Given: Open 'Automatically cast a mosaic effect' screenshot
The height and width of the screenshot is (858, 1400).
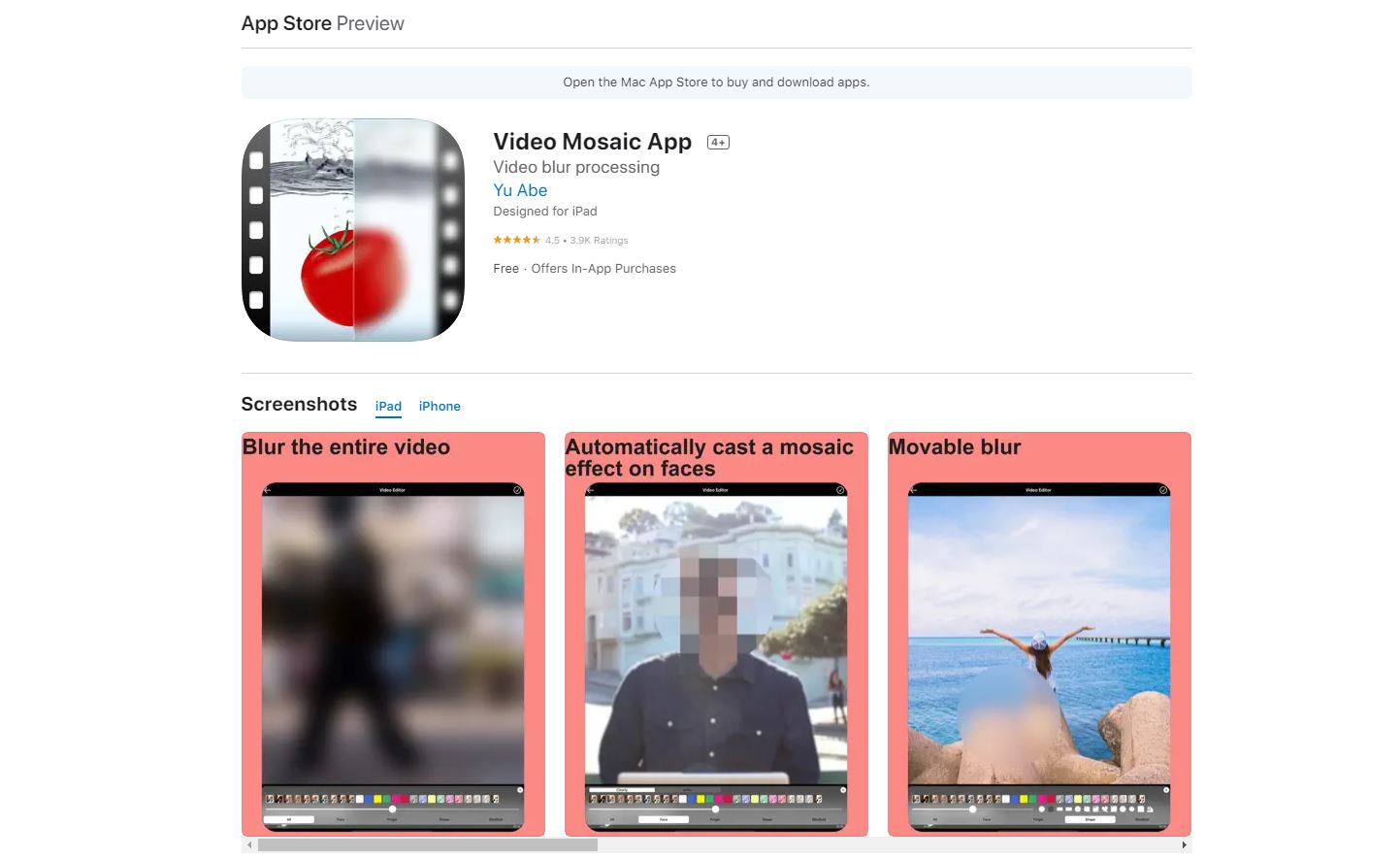Looking at the screenshot, I should 716,634.
